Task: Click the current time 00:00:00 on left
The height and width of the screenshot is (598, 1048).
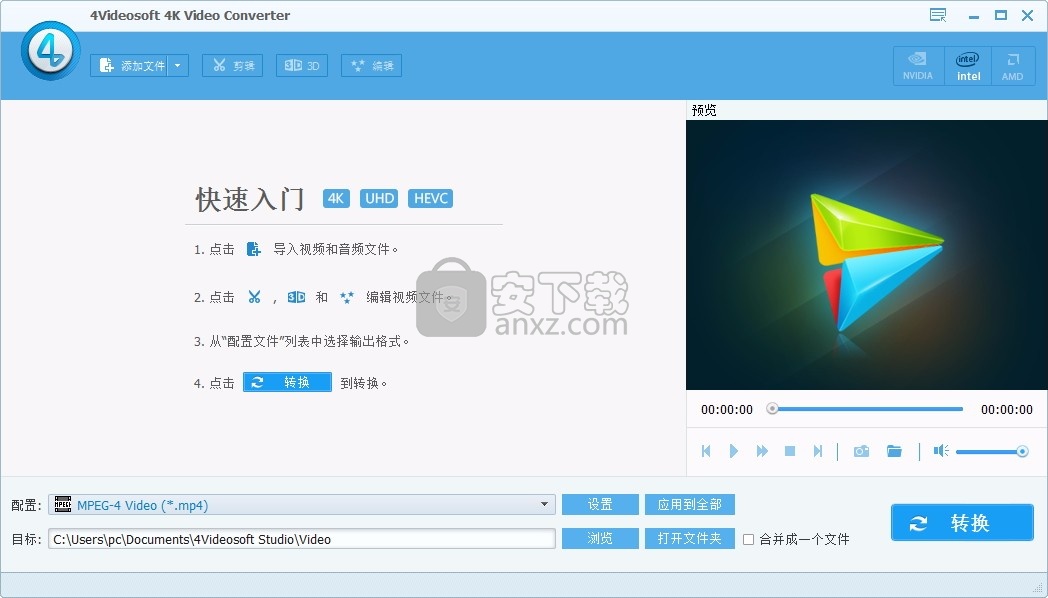Action: pos(727,410)
